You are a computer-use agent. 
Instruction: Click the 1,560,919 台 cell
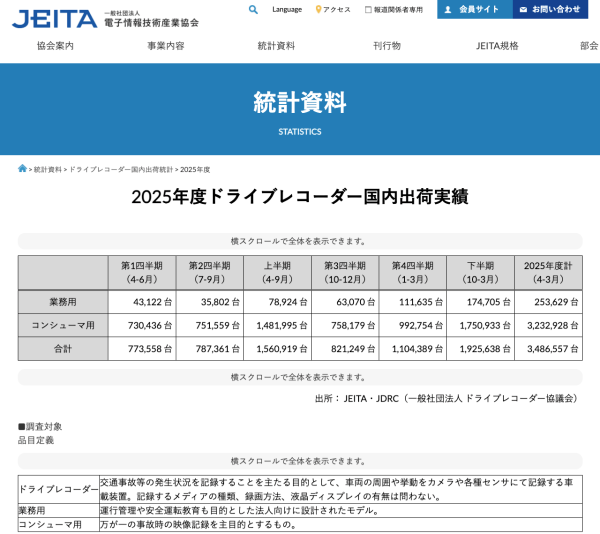click(277, 348)
